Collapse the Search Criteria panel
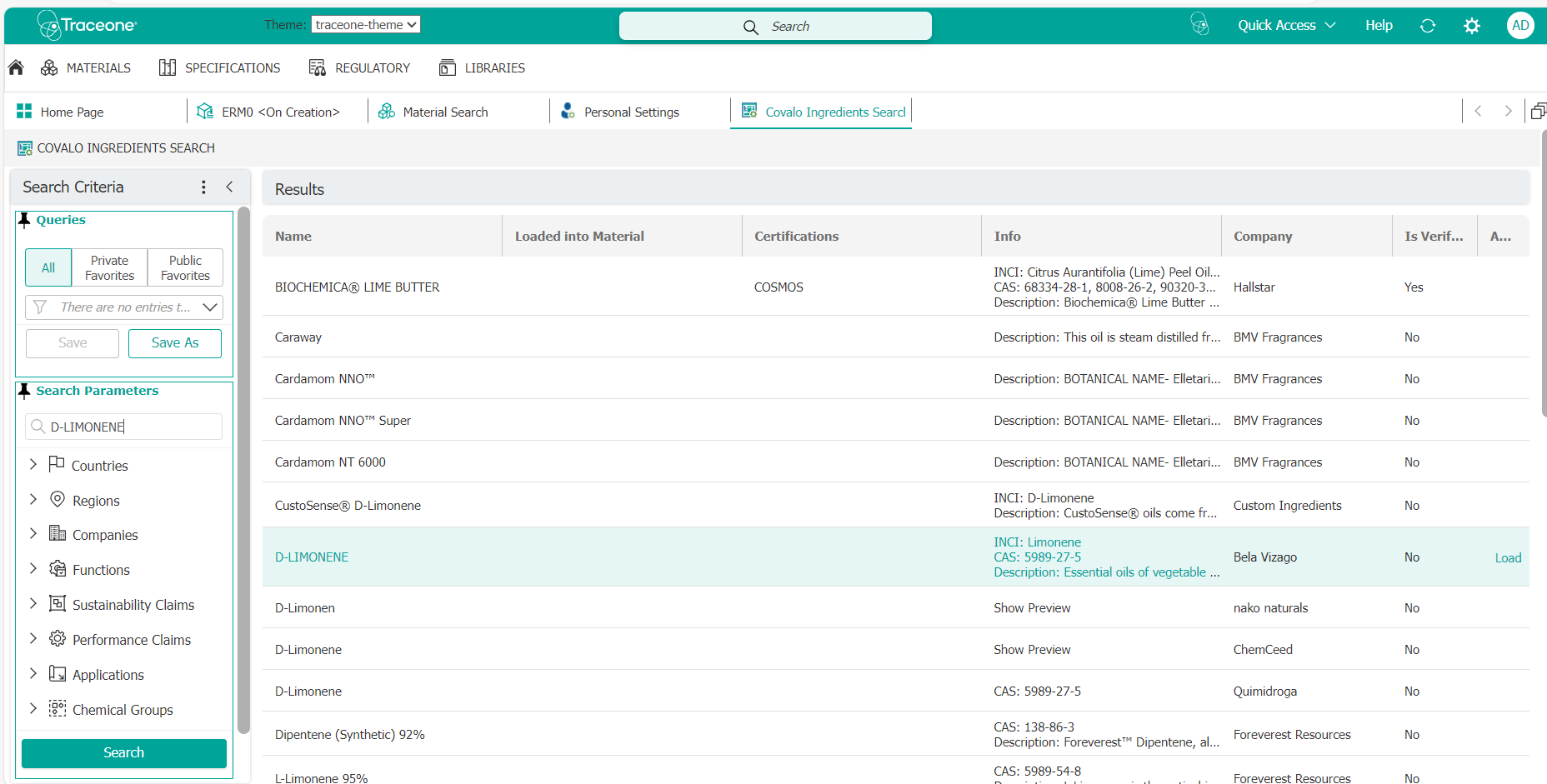The width and height of the screenshot is (1547, 784). [229, 187]
